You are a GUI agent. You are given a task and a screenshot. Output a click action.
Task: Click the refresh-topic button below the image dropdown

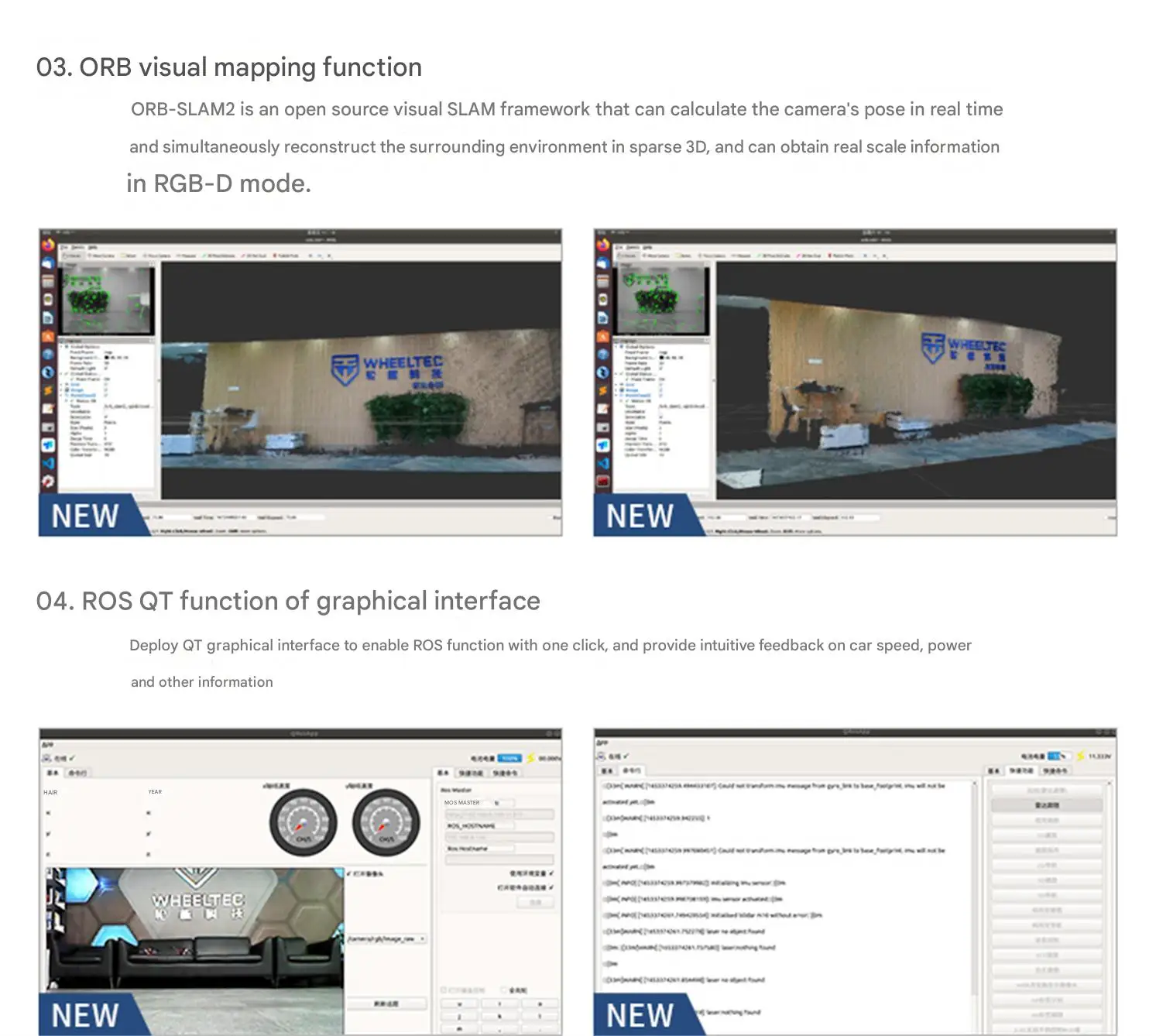click(x=386, y=1003)
